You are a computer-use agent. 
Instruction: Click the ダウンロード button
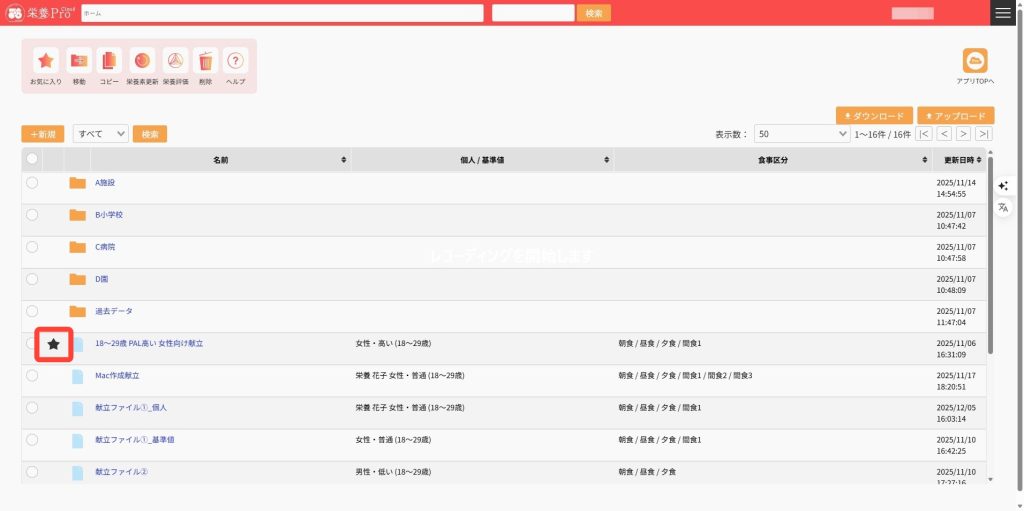(x=874, y=116)
